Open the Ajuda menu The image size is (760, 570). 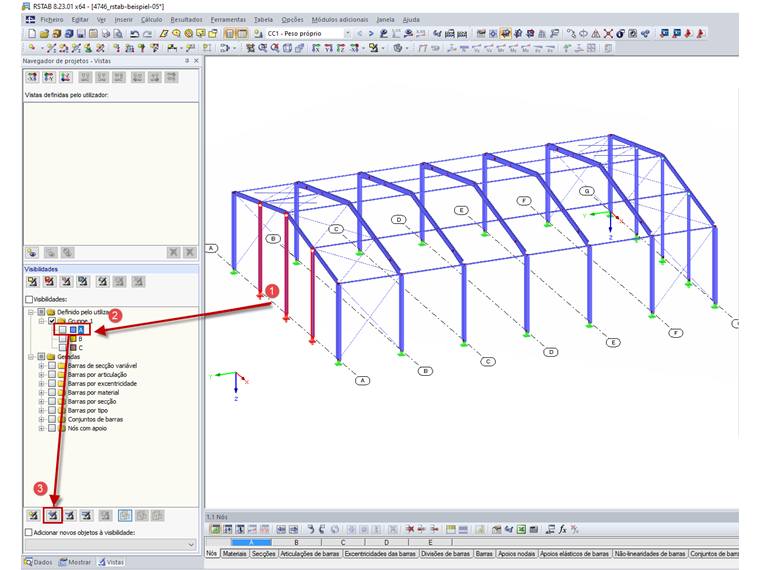(x=411, y=20)
